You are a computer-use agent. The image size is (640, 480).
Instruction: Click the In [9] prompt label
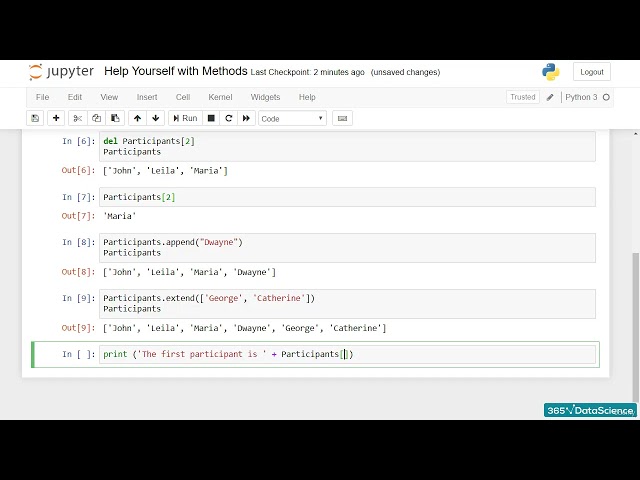(78, 298)
